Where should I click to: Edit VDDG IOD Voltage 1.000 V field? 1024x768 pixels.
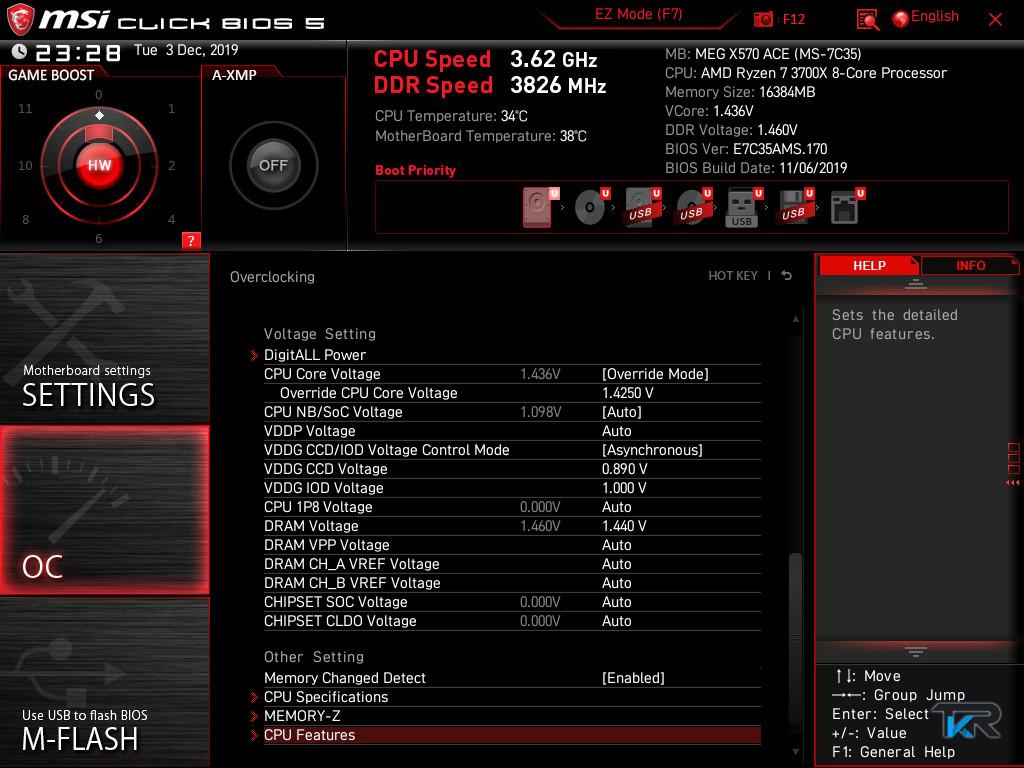624,488
